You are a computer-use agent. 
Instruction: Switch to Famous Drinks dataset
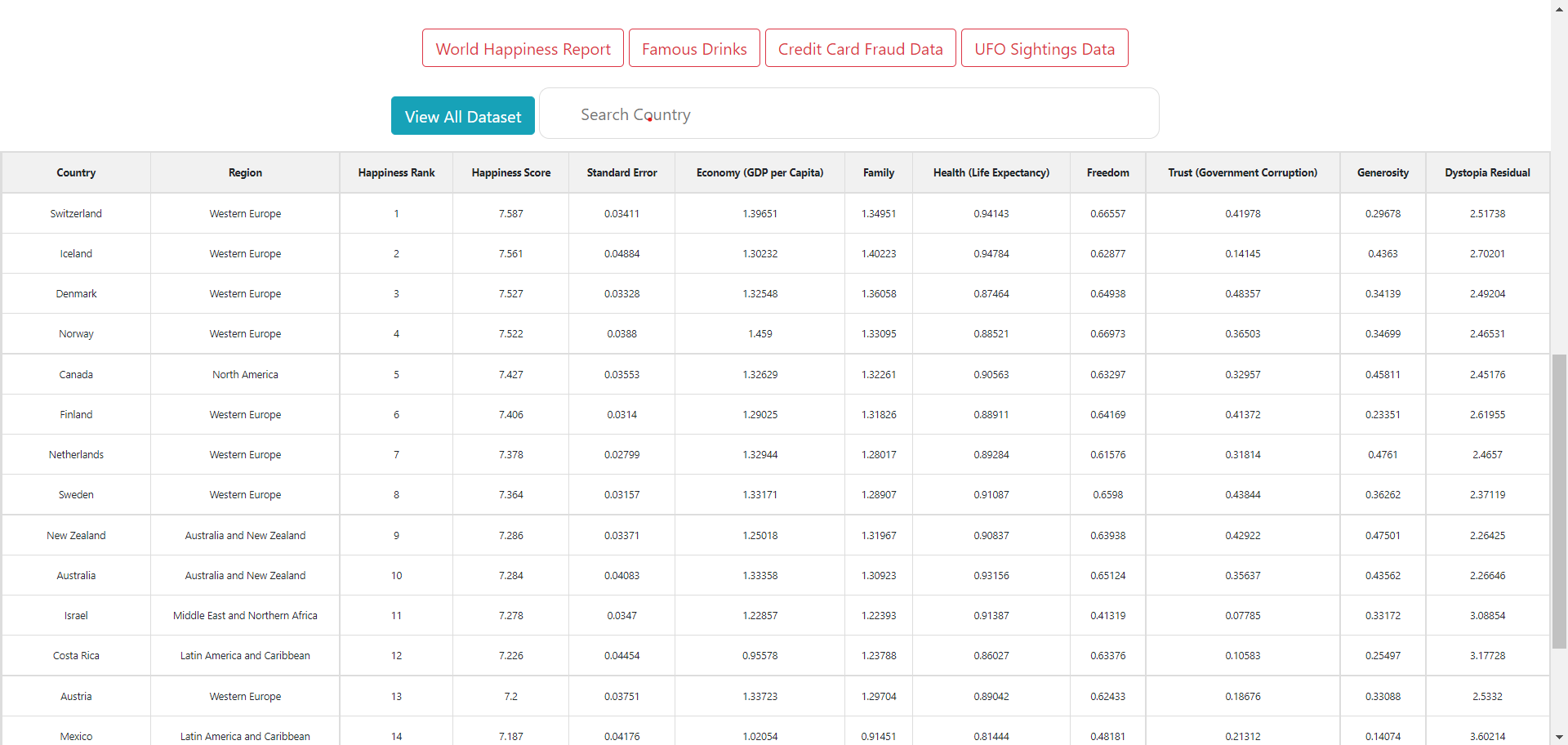[694, 48]
